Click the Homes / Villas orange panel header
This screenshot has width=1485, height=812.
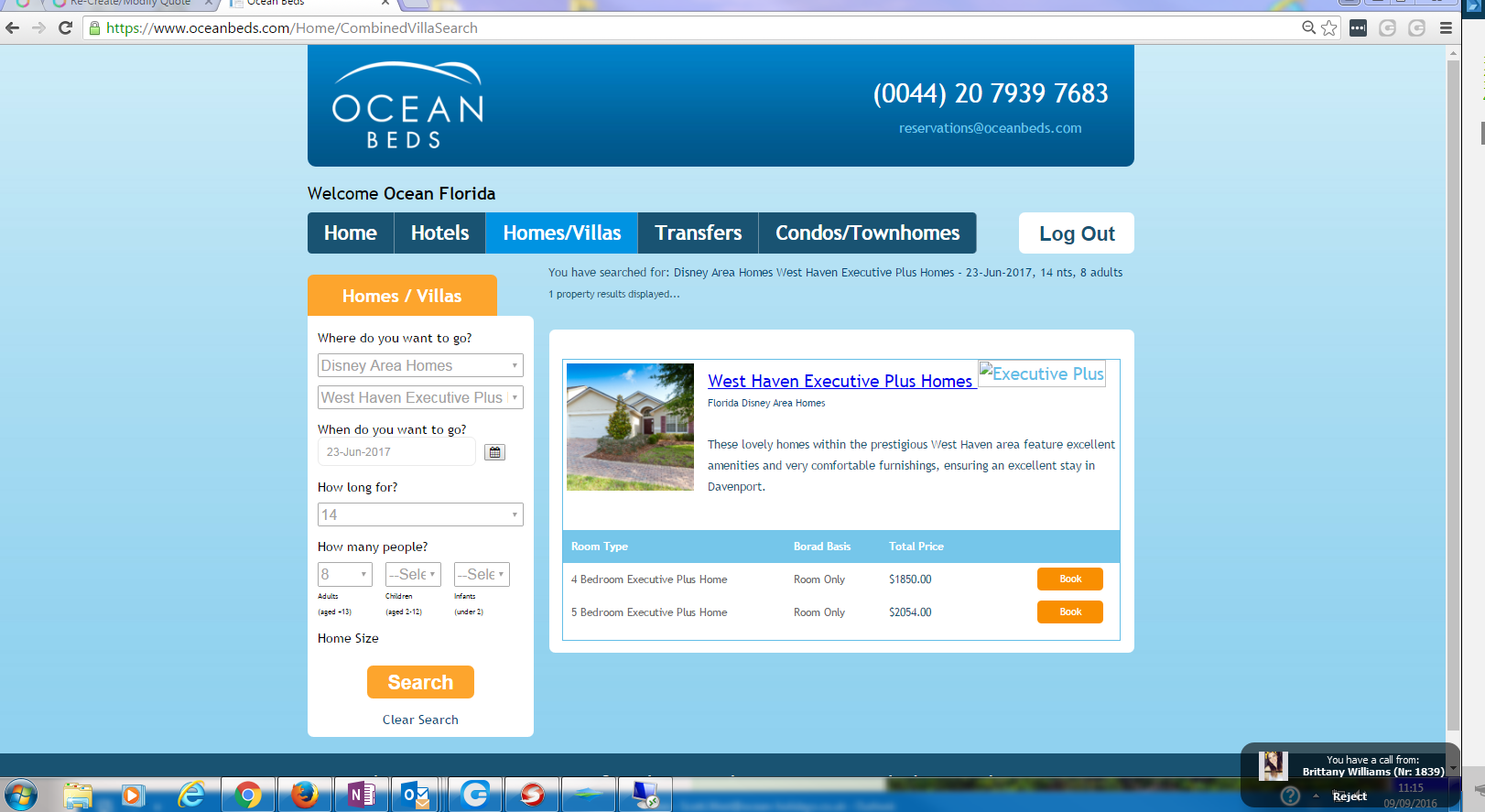(402, 296)
